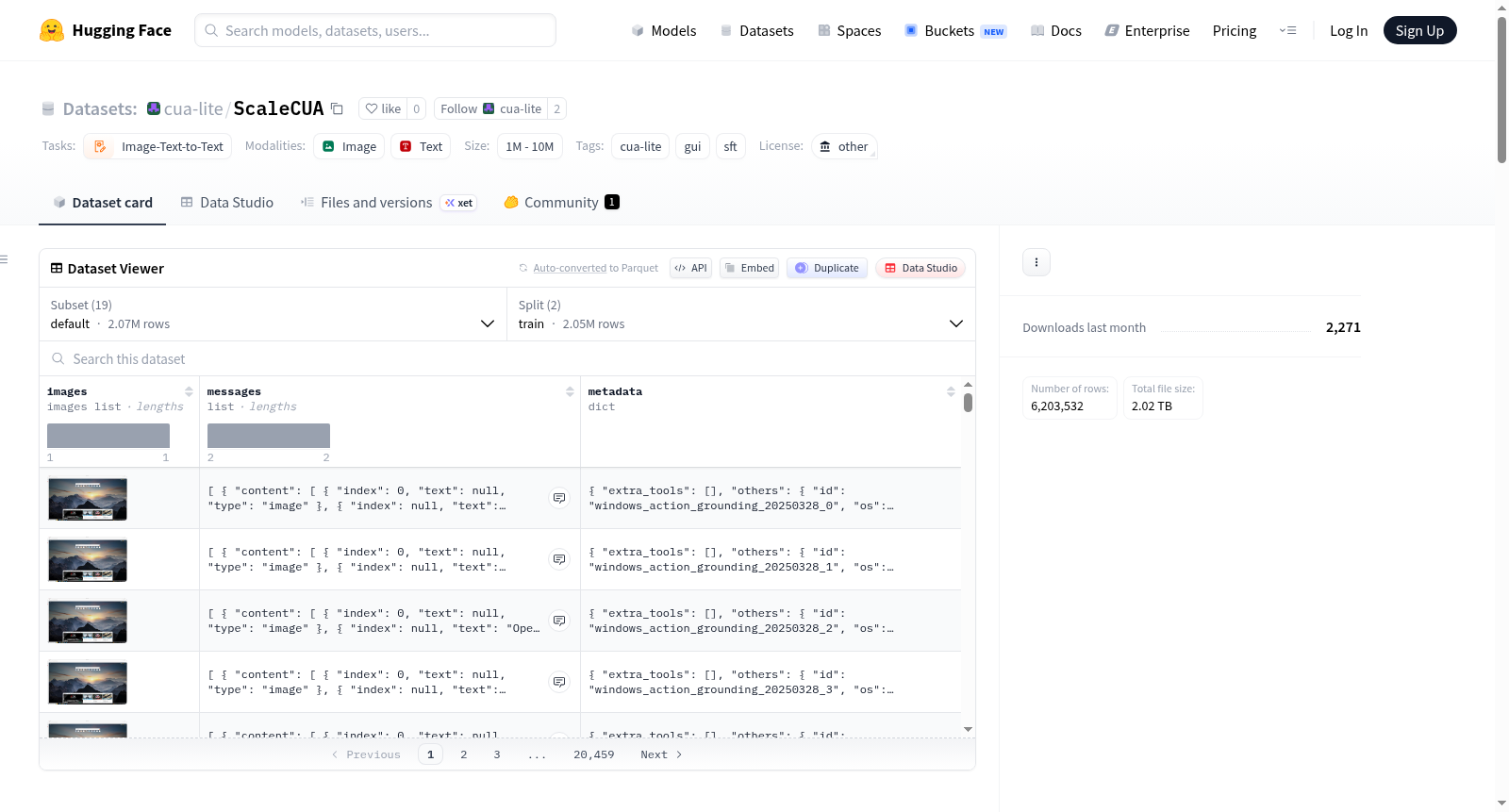Expand the Split dropdown showing train
Viewport: 1509px width, 812px height.
[740, 314]
